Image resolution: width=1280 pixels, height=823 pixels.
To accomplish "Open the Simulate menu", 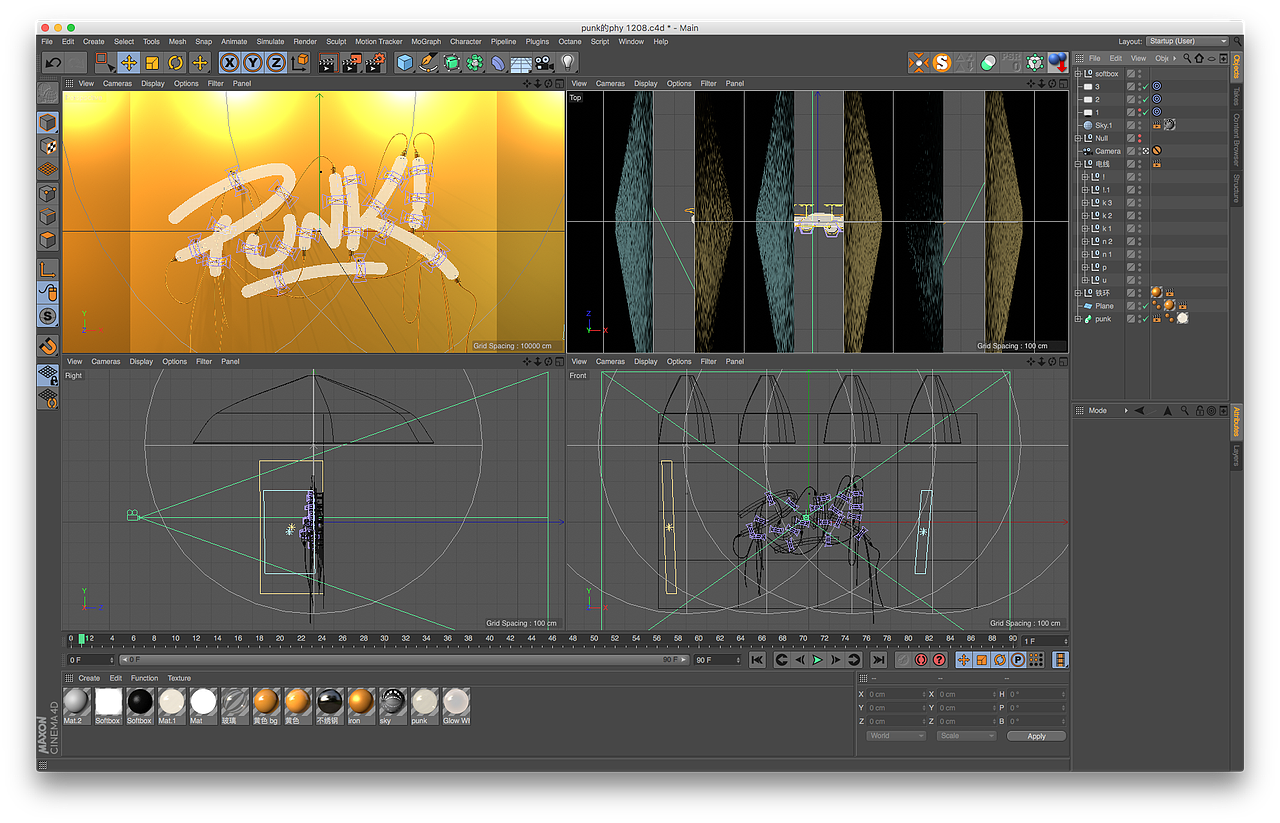I will pyautogui.click(x=270, y=42).
